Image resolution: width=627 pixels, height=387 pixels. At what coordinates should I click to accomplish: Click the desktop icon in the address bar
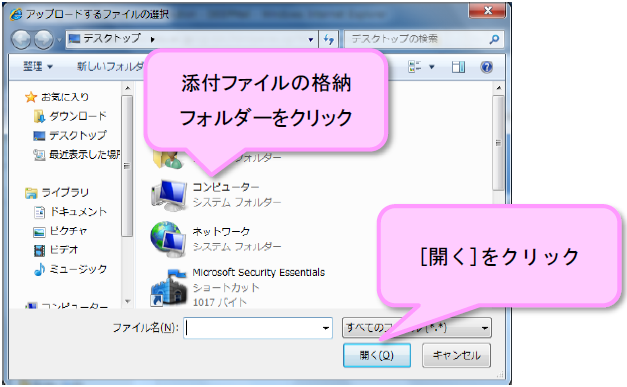tap(74, 39)
